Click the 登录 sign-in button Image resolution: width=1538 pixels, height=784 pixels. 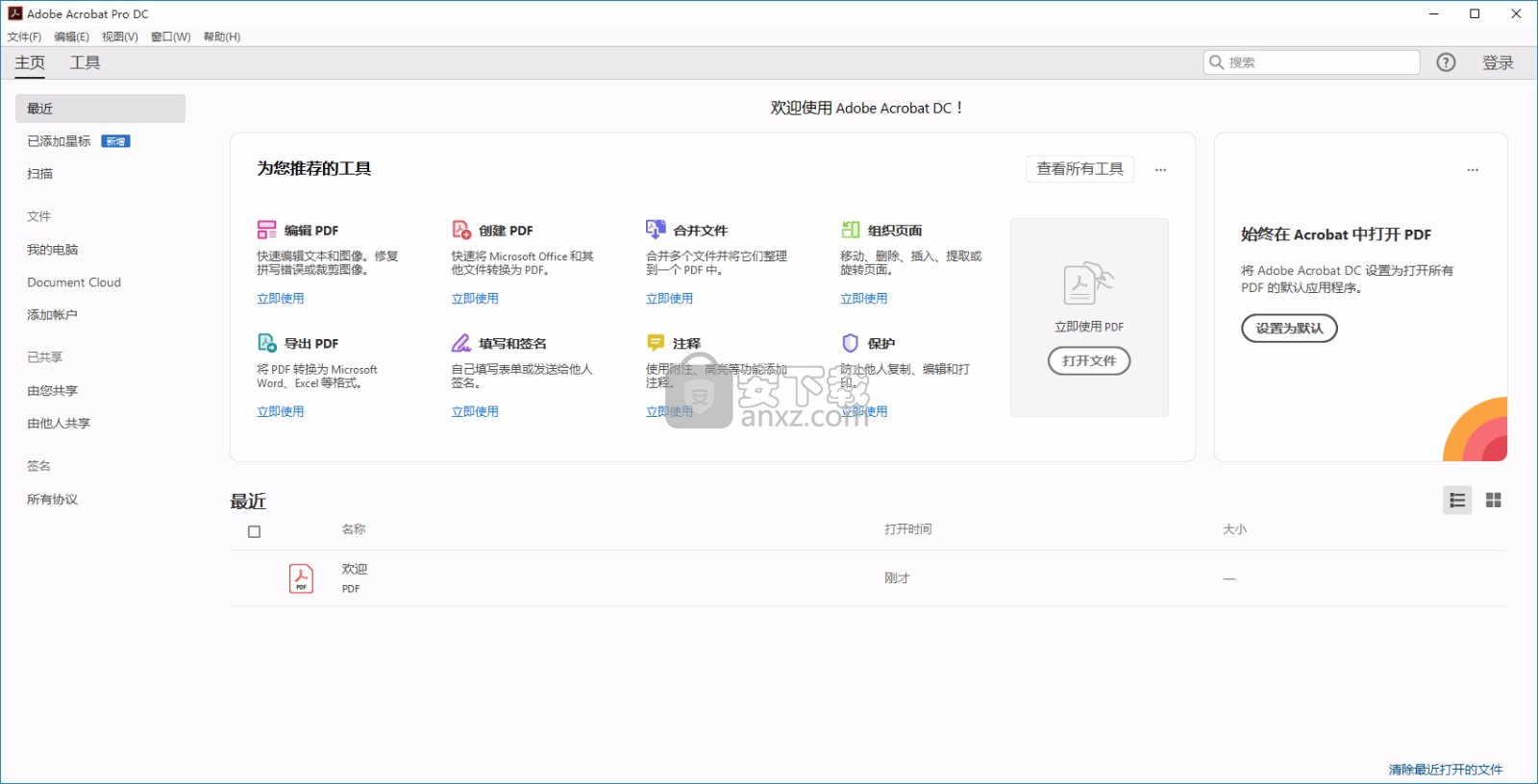click(1498, 62)
